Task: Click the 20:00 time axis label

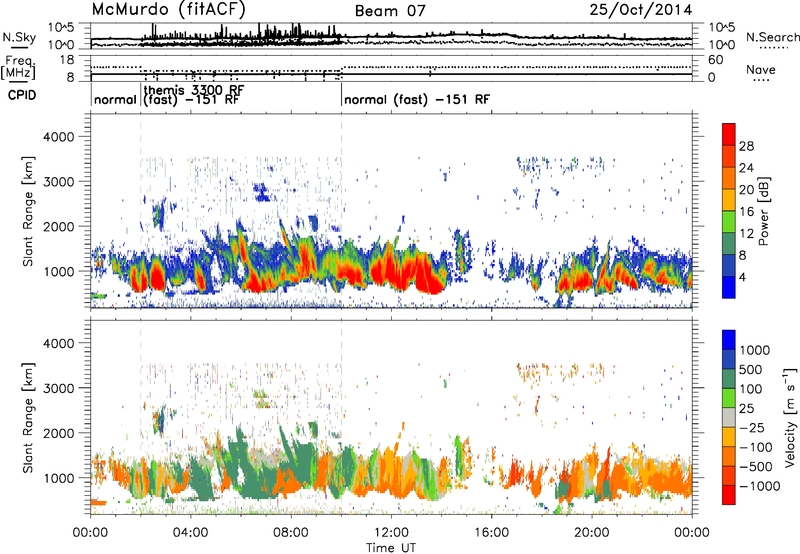Action: click(592, 533)
